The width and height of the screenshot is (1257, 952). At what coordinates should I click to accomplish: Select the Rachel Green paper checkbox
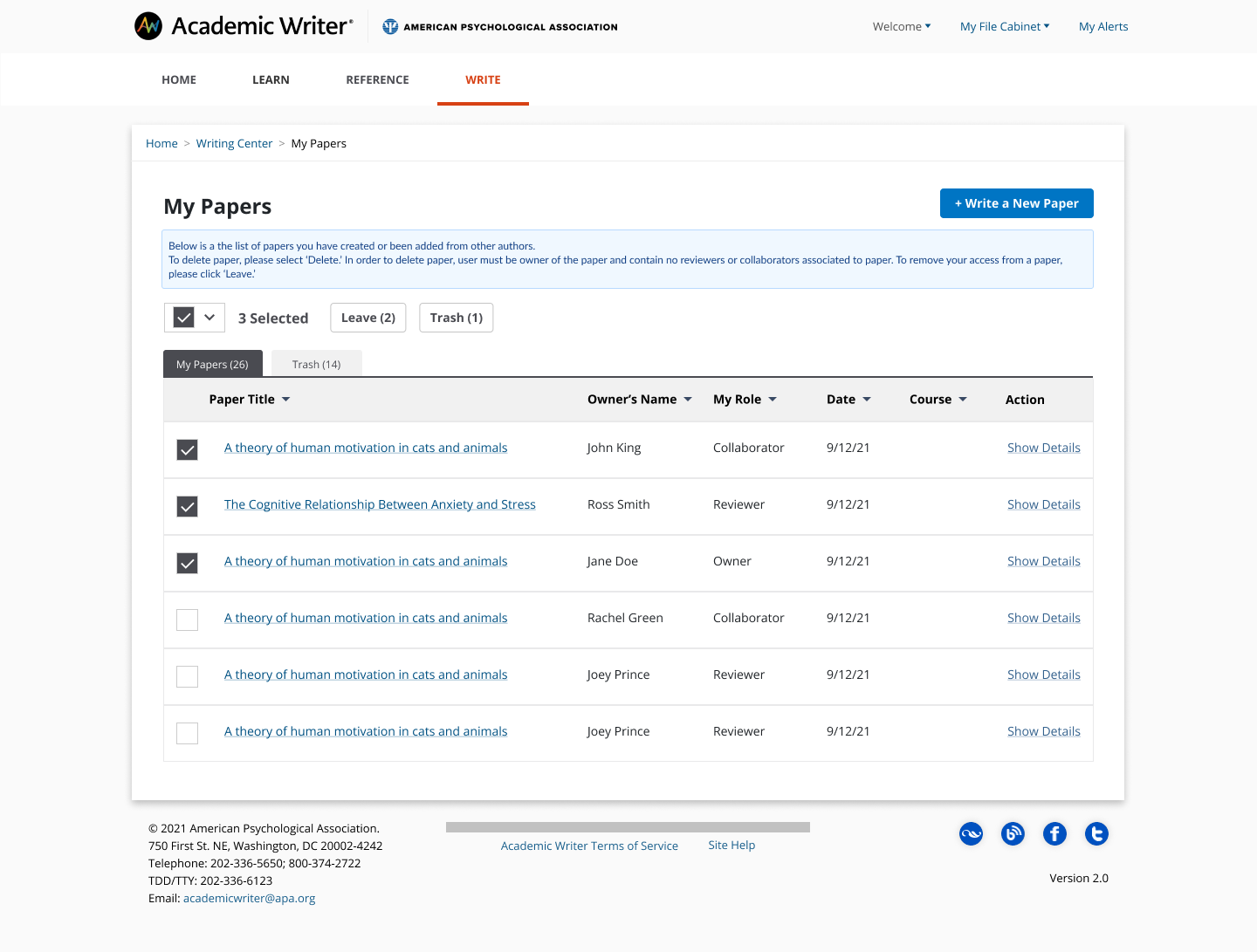point(188,620)
